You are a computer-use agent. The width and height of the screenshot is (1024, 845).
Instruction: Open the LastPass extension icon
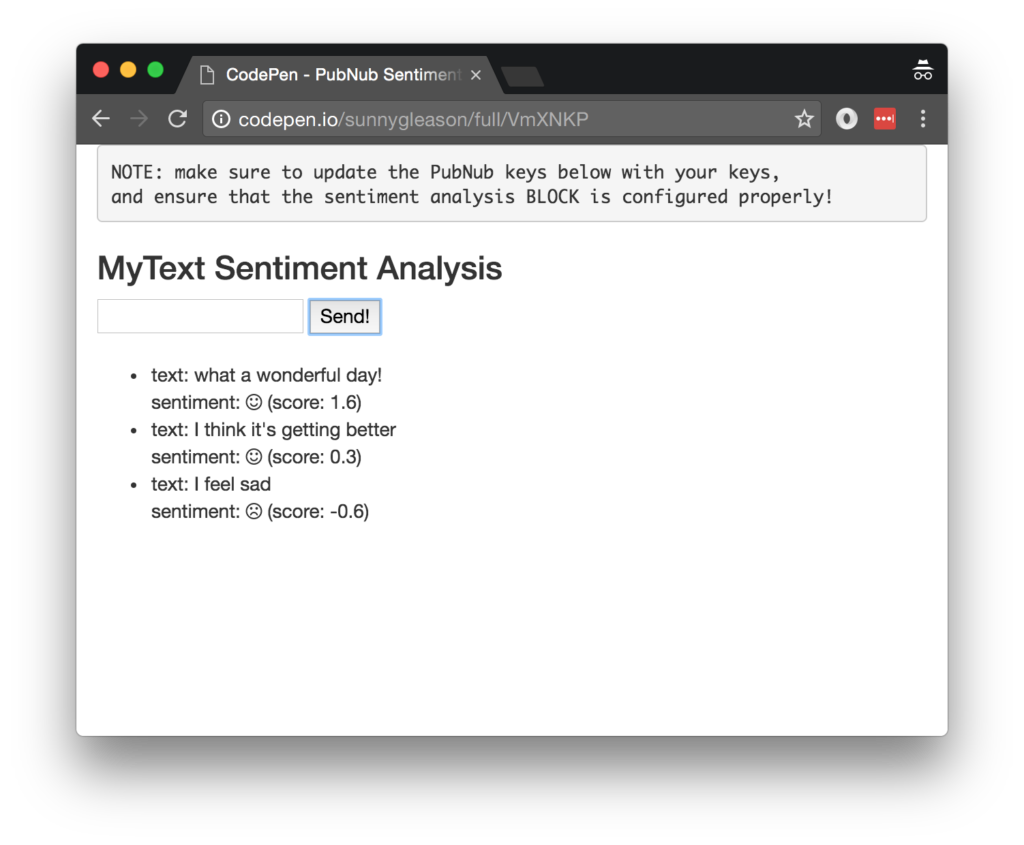(884, 118)
